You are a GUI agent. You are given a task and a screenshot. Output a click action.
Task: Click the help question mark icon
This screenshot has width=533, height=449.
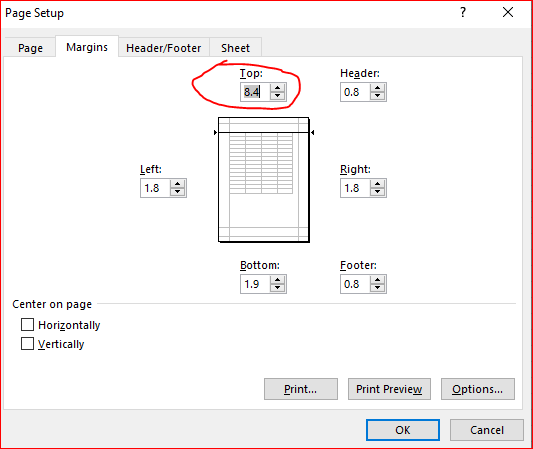pos(463,13)
